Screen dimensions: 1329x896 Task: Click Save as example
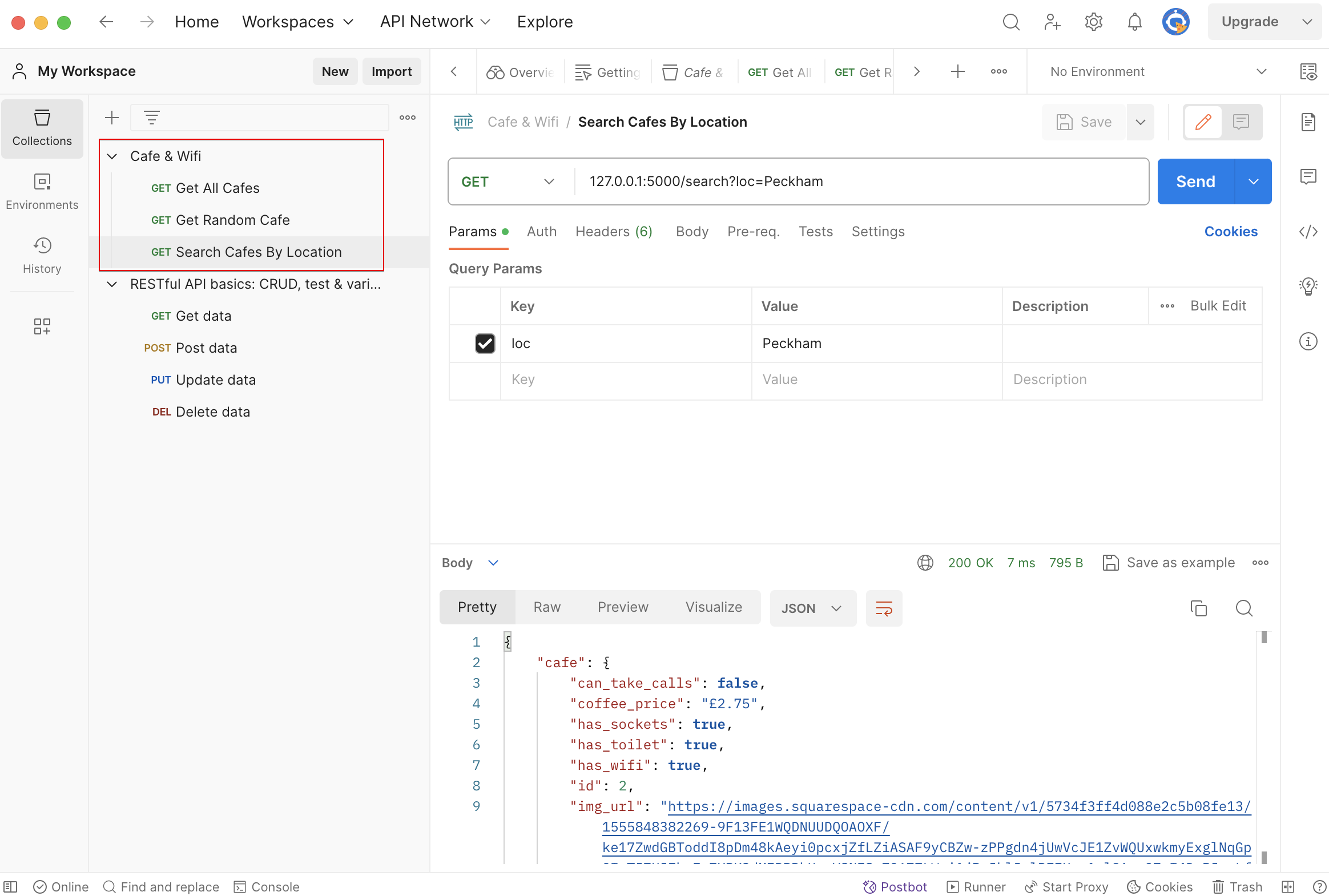click(x=1168, y=563)
